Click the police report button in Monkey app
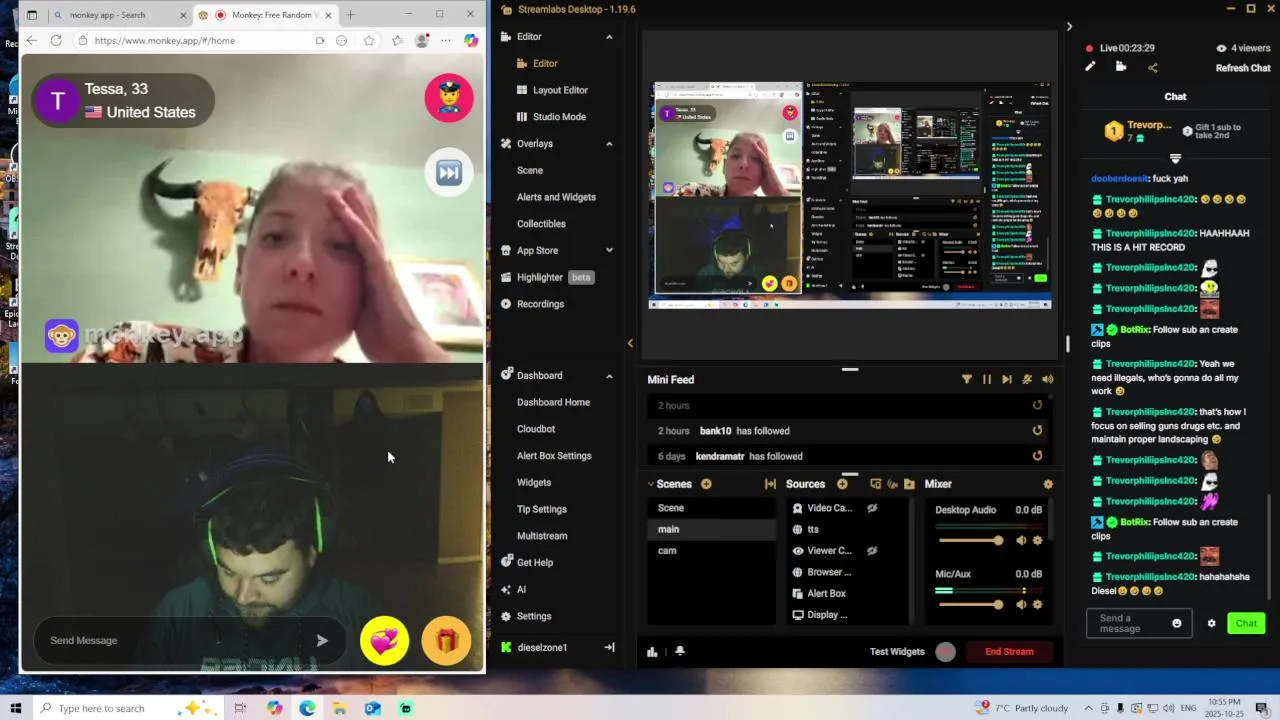1280x720 pixels. tap(449, 97)
